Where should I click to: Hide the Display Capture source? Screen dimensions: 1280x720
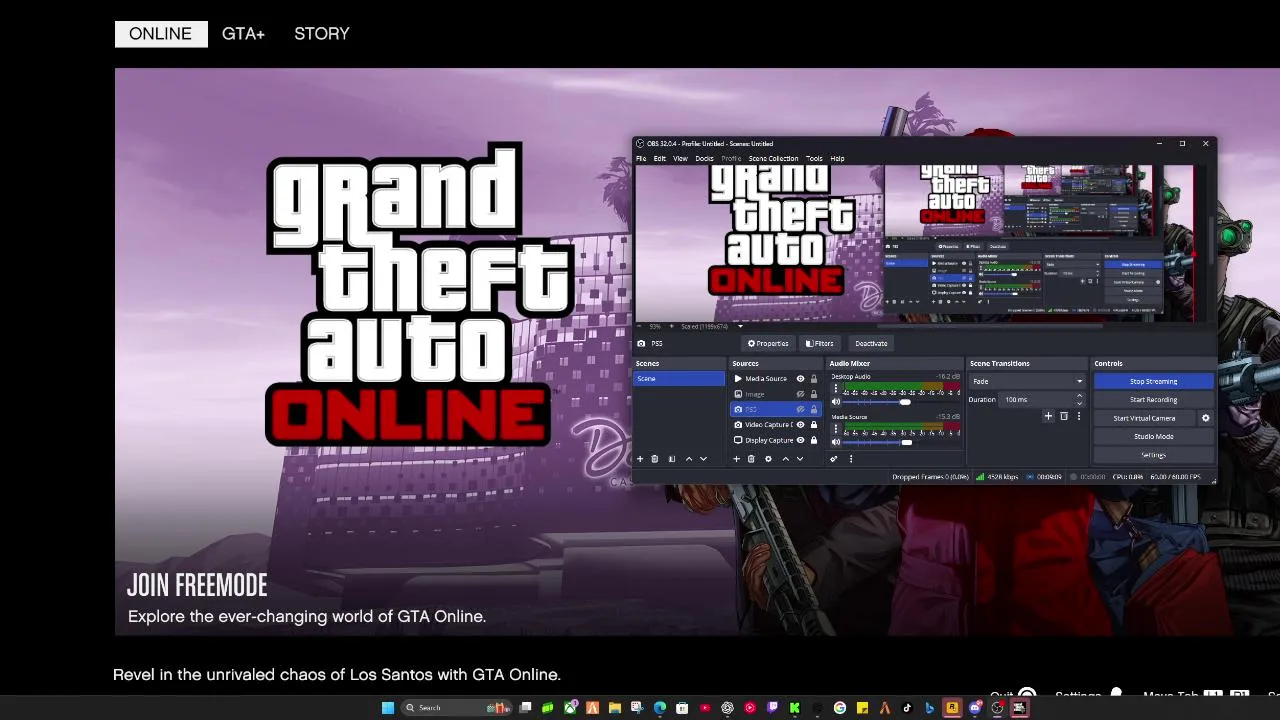[800, 440]
